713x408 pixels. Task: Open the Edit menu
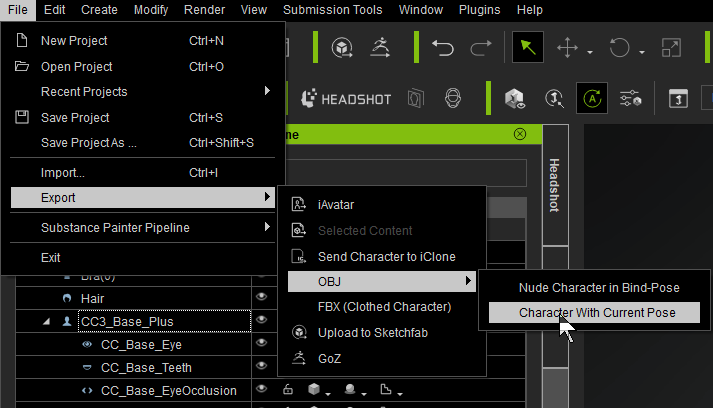tap(55, 10)
